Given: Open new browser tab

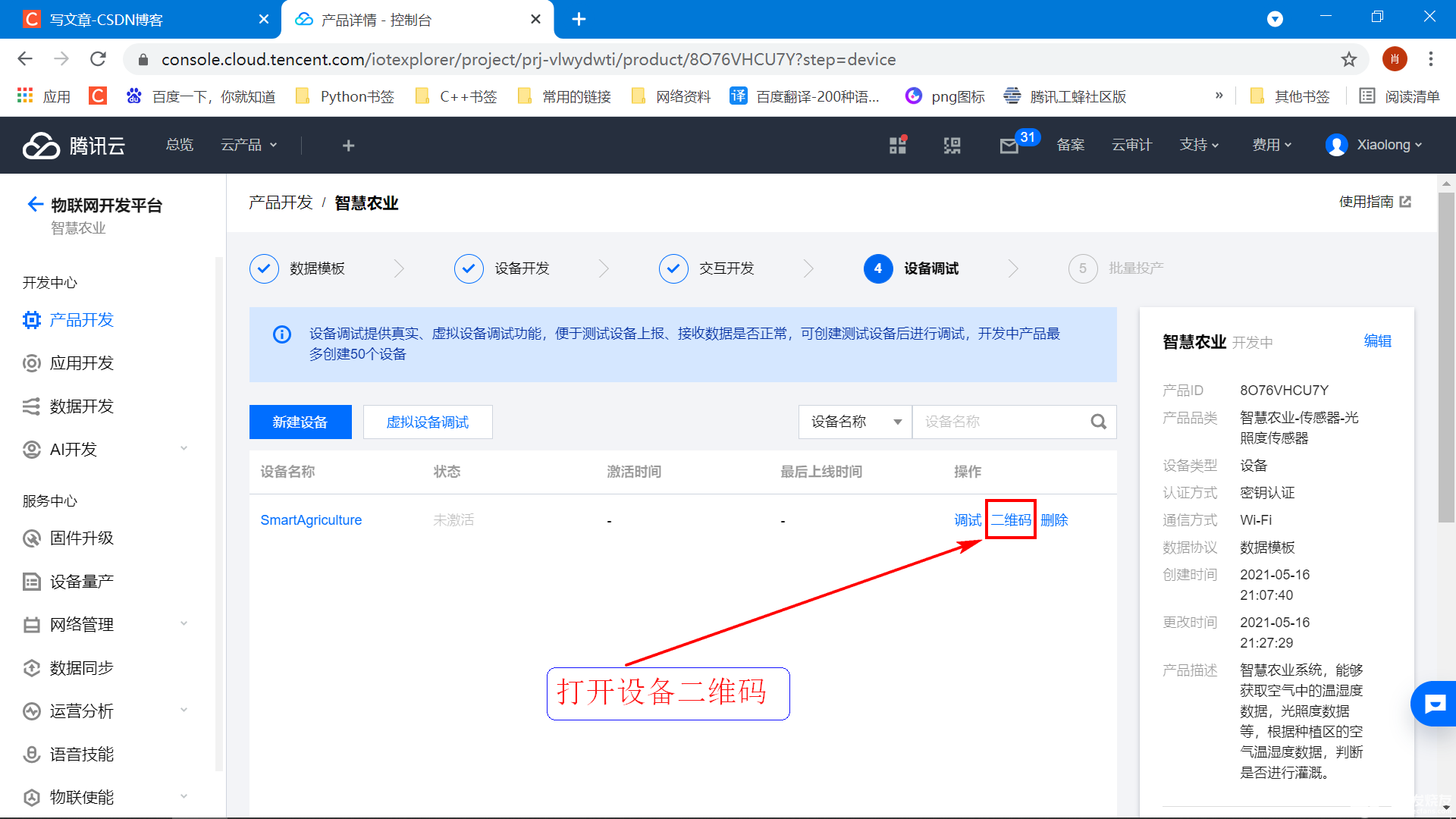Looking at the screenshot, I should point(579,19).
